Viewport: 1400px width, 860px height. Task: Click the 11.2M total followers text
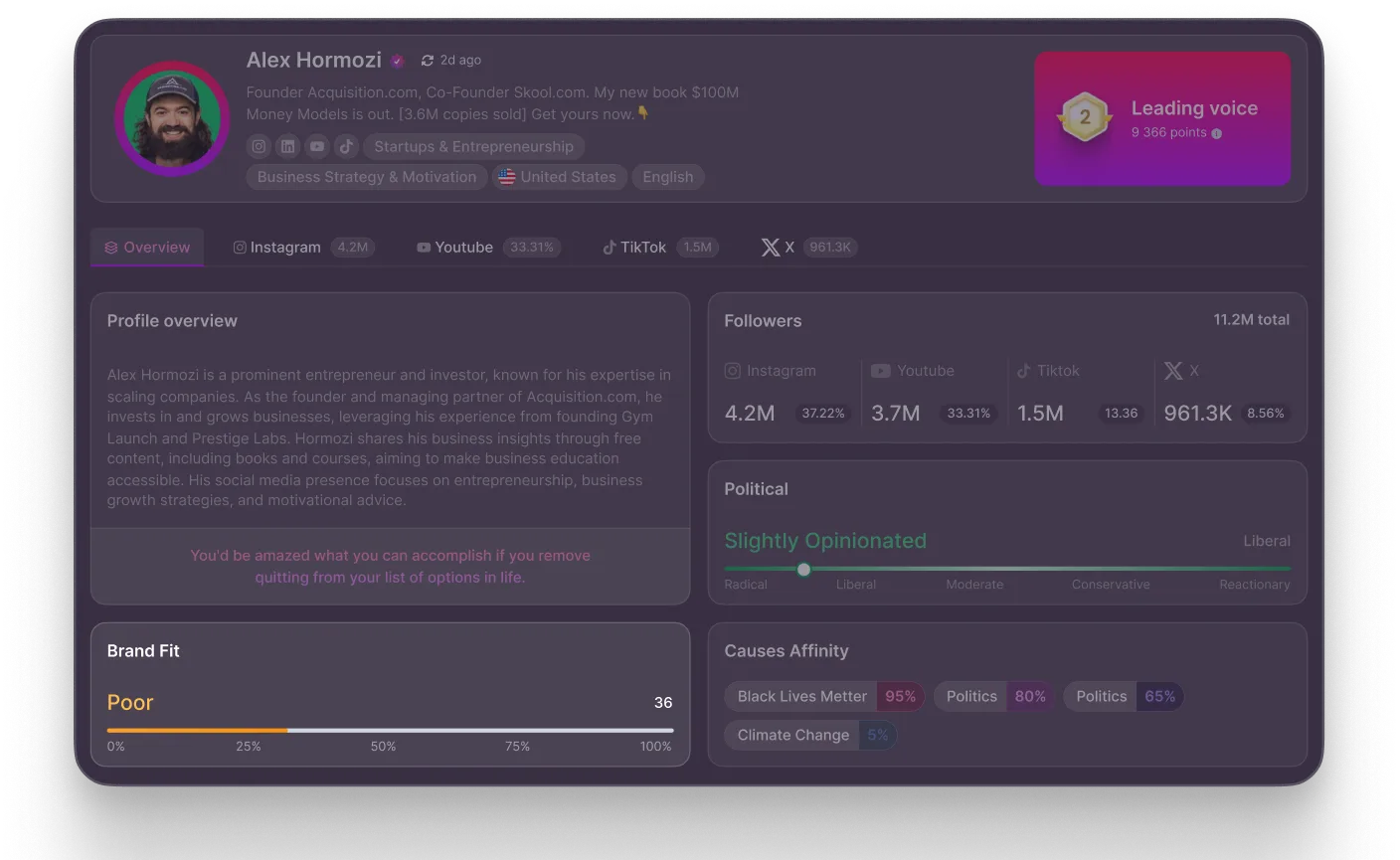[1251, 320]
